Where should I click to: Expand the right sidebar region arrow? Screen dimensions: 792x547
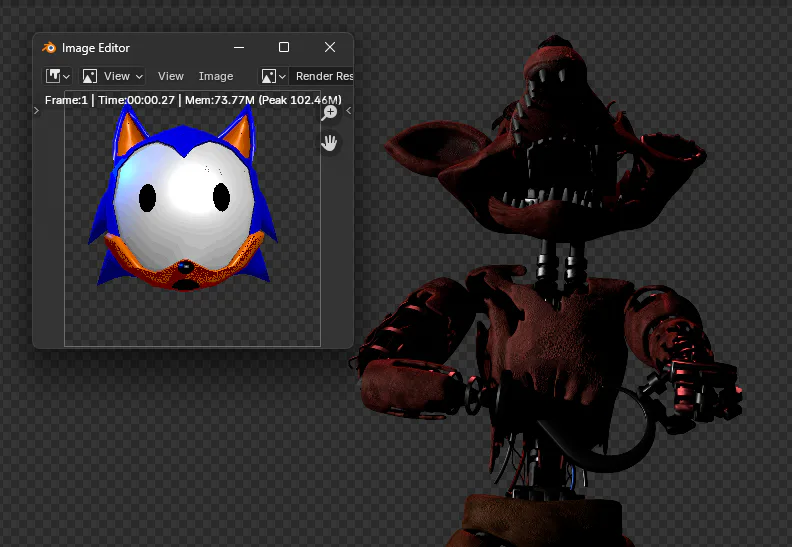[x=349, y=110]
